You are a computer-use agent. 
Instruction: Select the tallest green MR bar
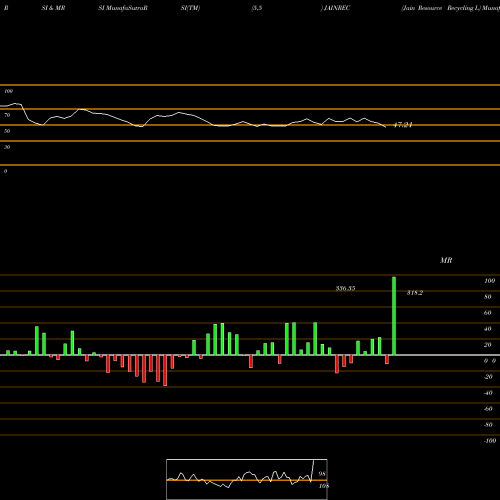click(394, 316)
